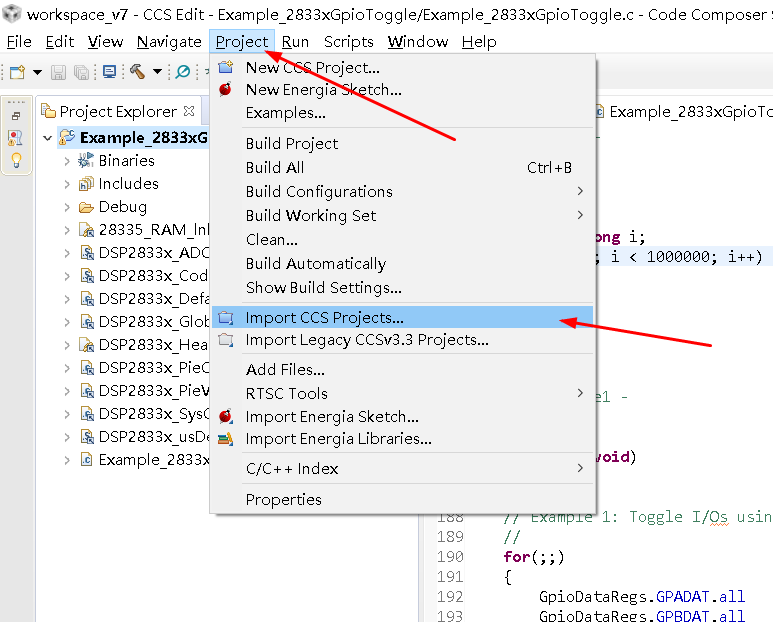Select the Example_2833x c file item
773x622 pixels.
tap(154, 460)
